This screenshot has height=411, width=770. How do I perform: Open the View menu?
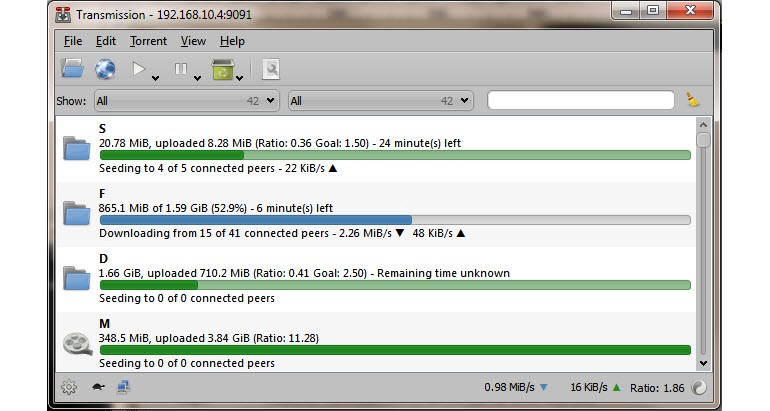[x=193, y=41]
